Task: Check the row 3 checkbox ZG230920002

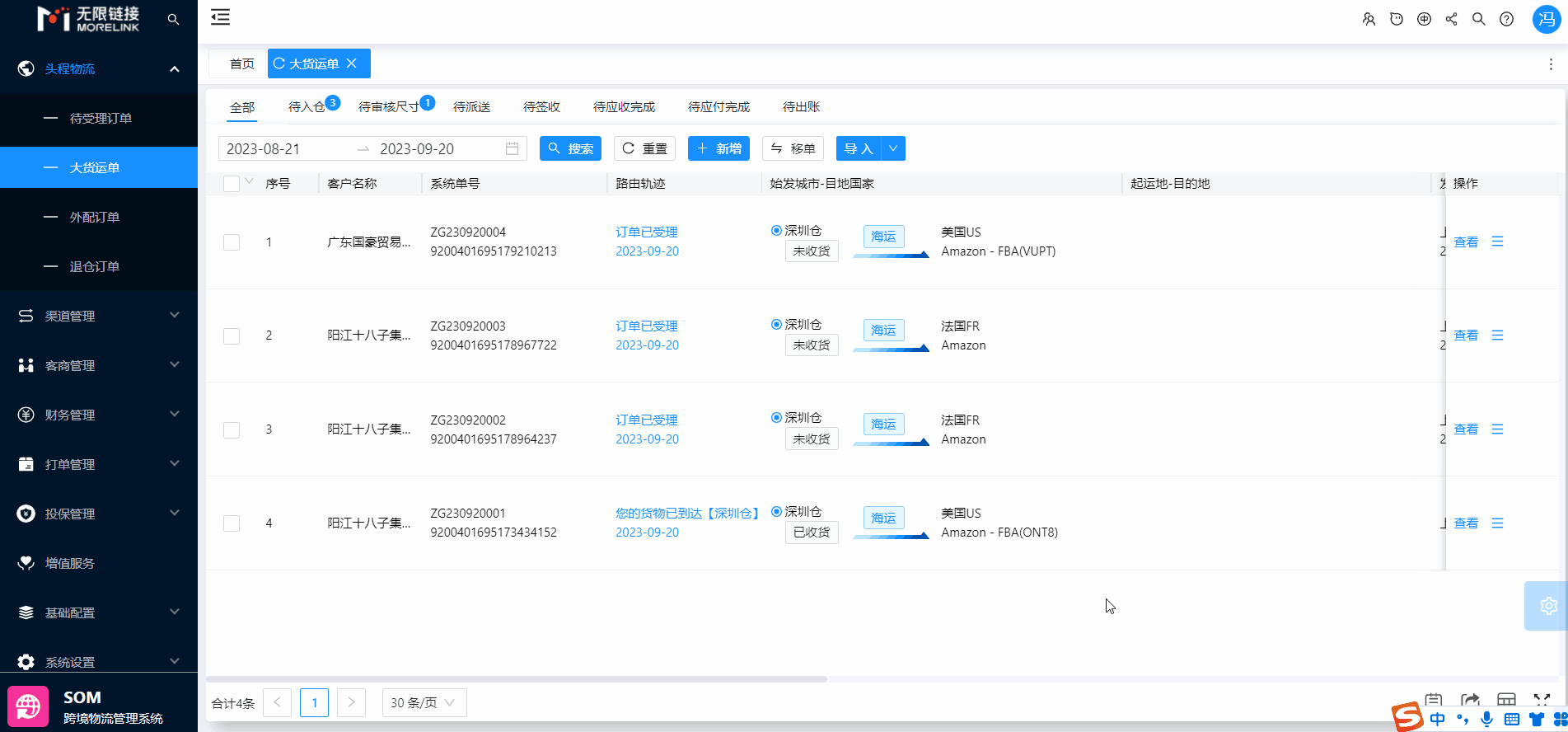Action: tap(232, 430)
